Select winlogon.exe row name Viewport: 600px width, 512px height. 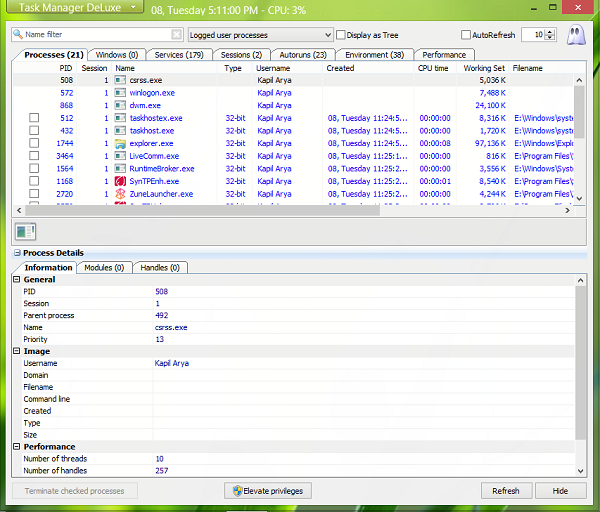[x=152, y=93]
